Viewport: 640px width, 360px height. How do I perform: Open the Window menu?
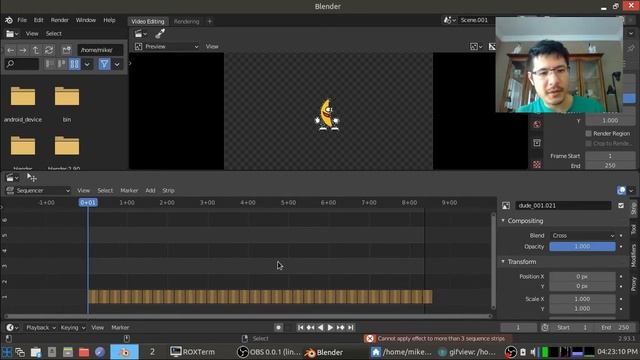pos(86,20)
